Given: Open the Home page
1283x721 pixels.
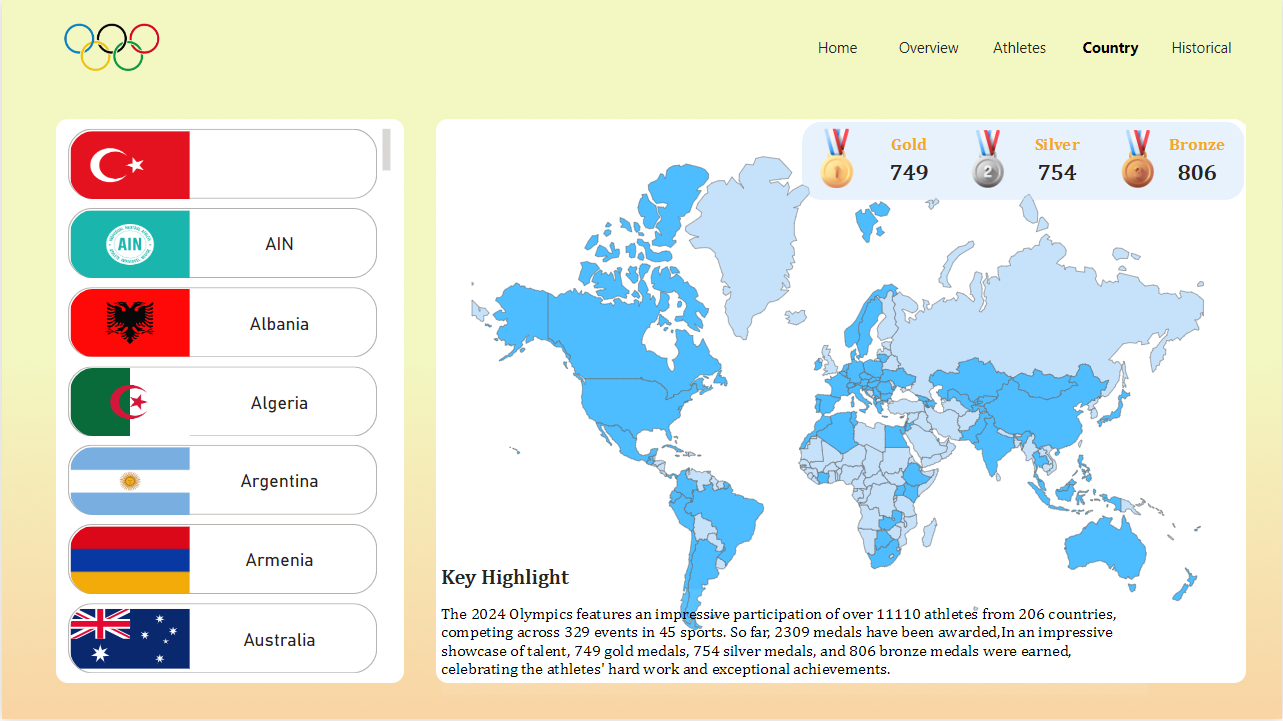Looking at the screenshot, I should (x=837, y=48).
